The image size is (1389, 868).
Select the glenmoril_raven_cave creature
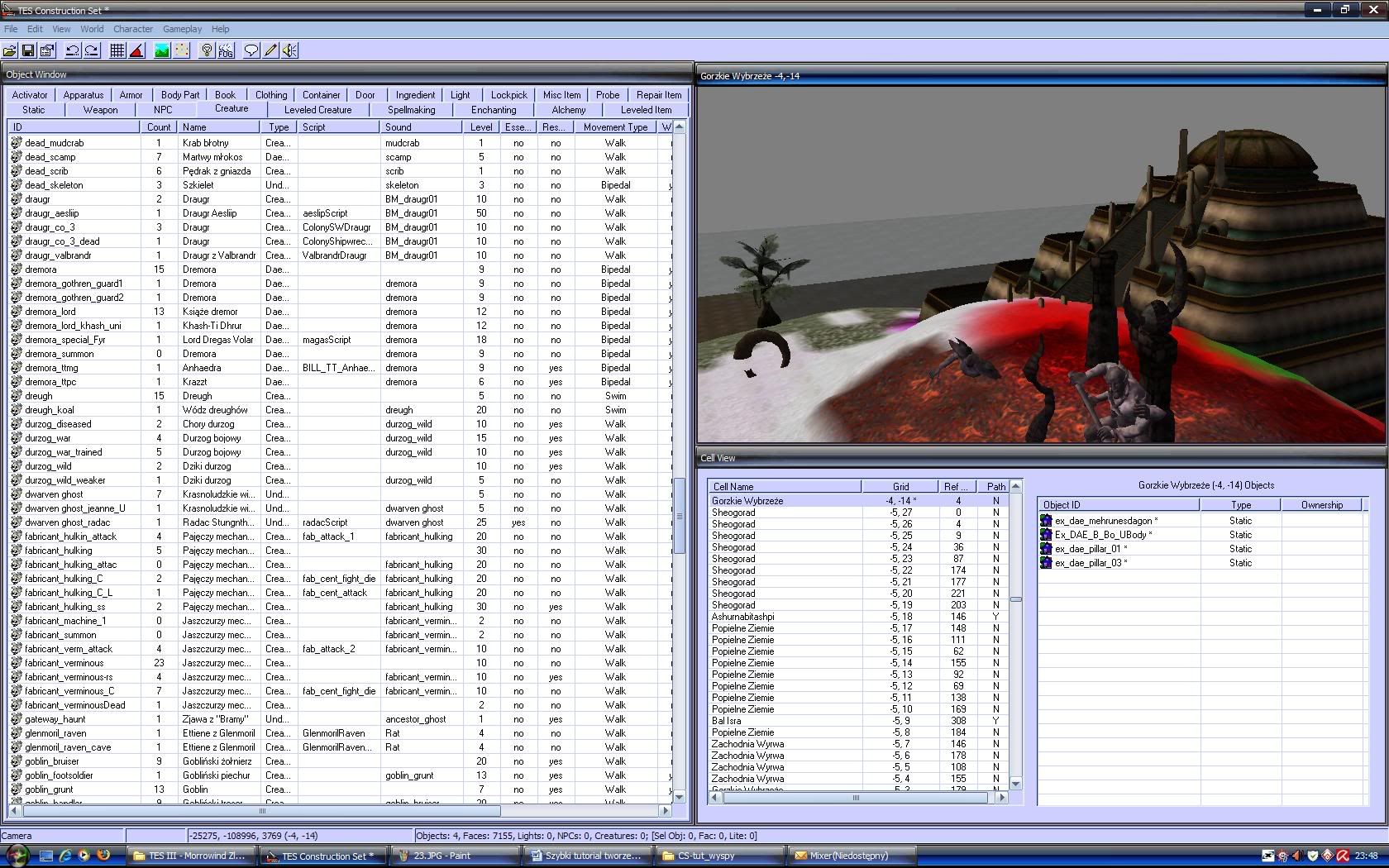339,747
